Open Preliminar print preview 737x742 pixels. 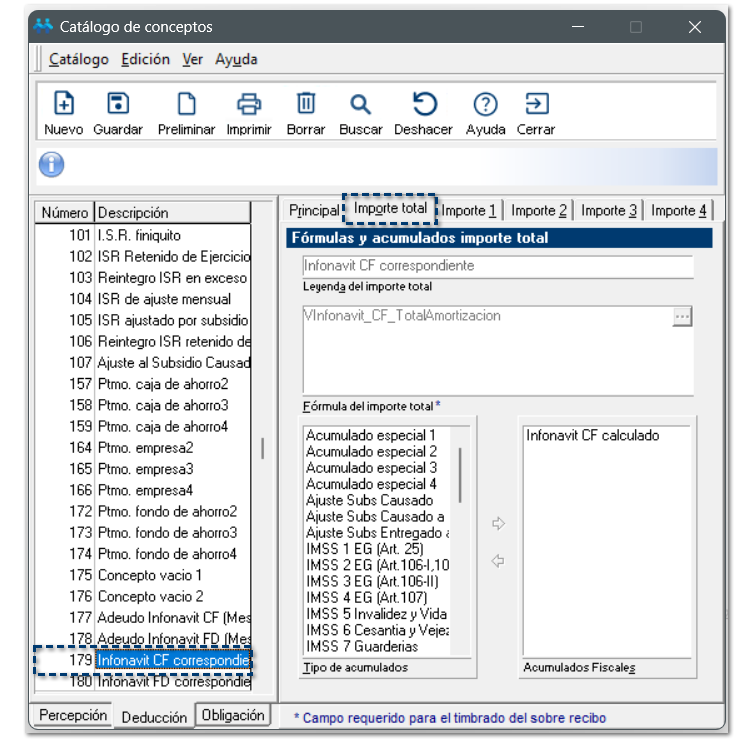186,104
